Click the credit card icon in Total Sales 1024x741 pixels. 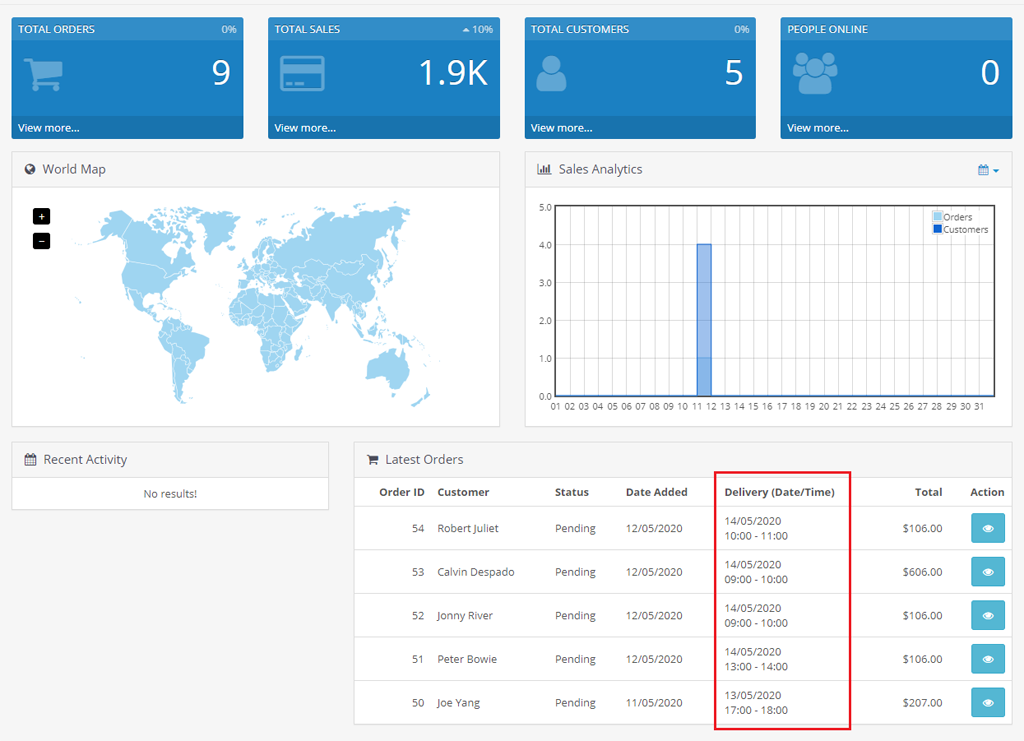tap(302, 73)
